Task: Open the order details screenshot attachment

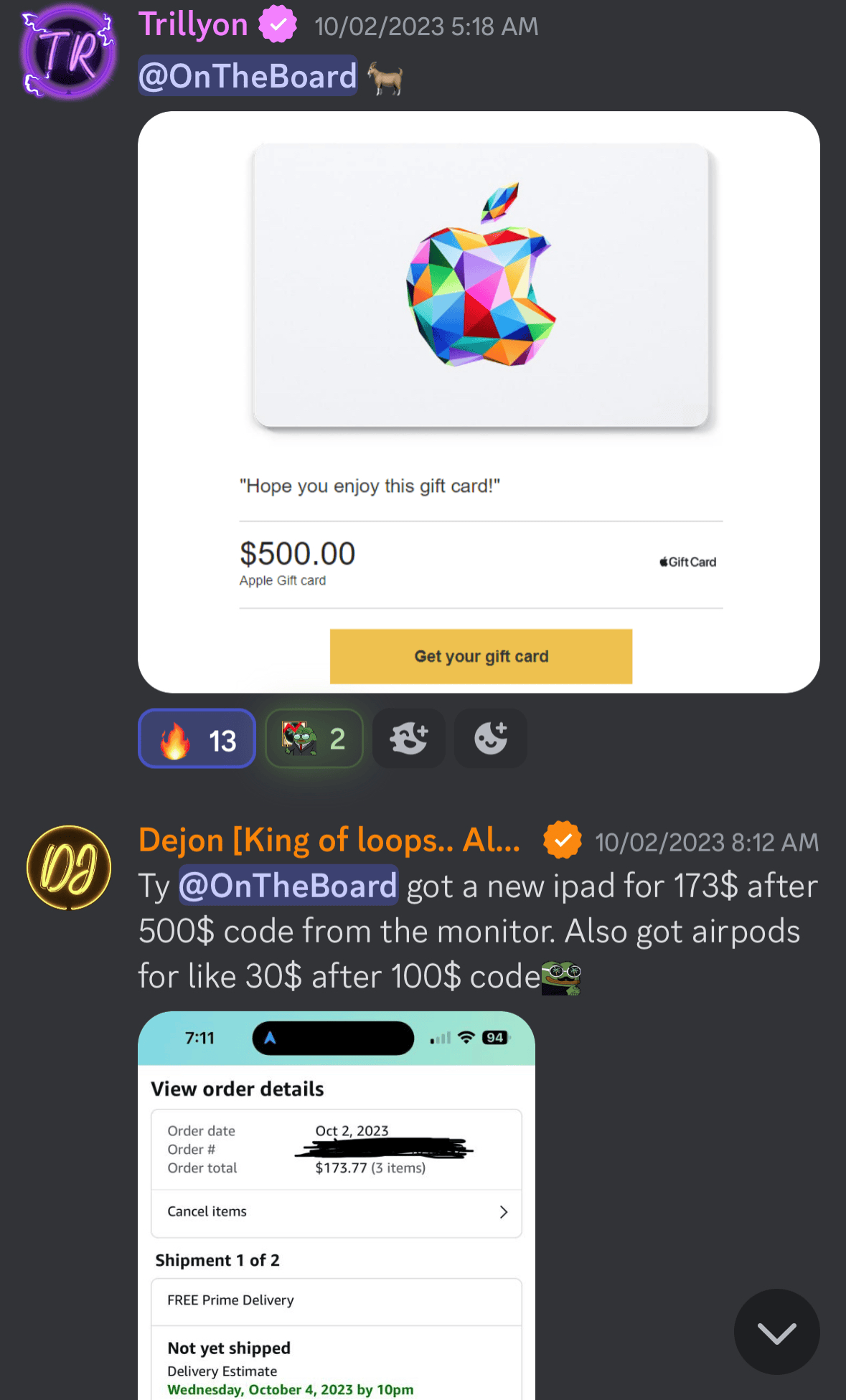Action: [337, 1205]
